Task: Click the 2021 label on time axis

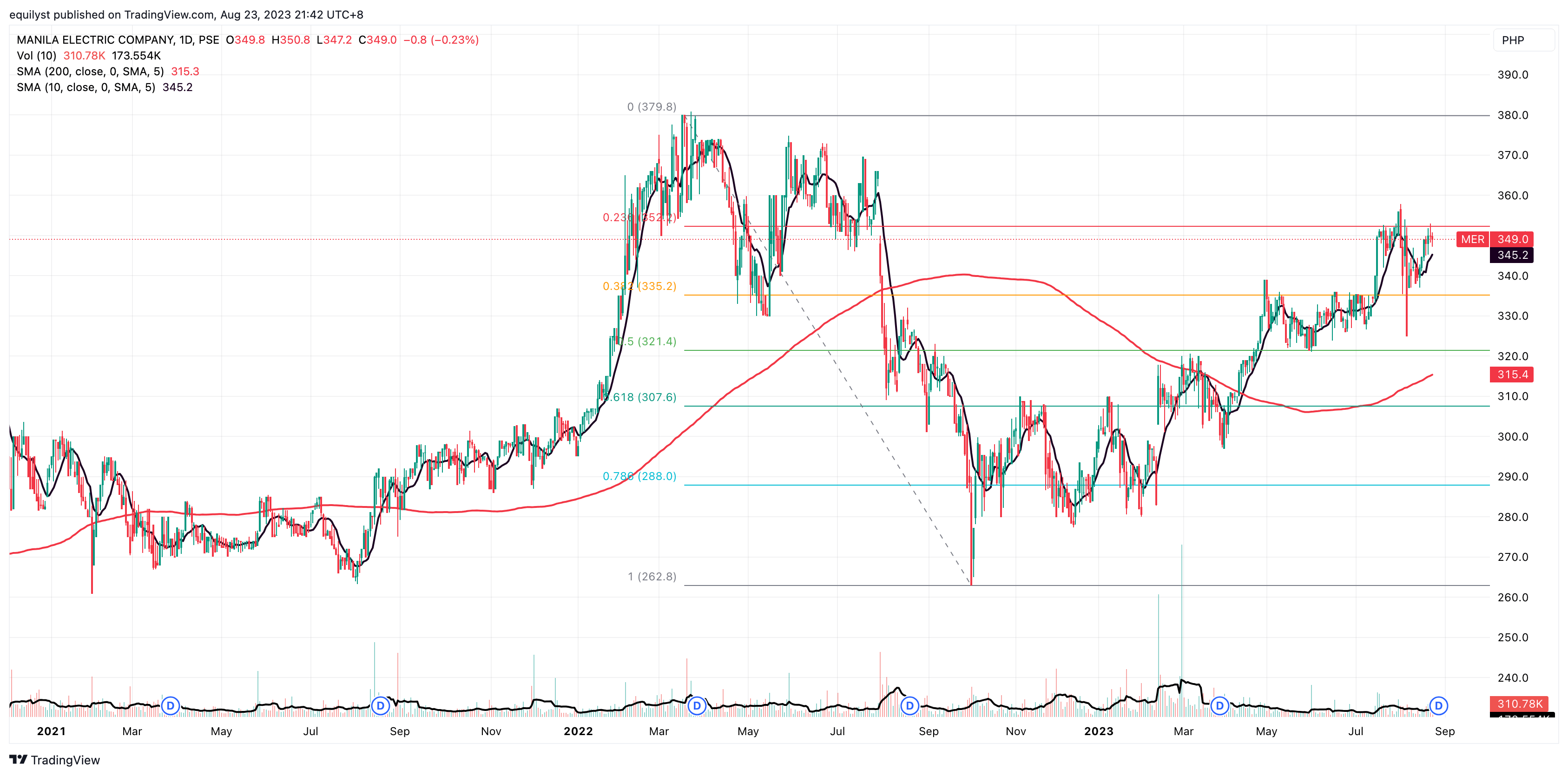Action: point(51,731)
